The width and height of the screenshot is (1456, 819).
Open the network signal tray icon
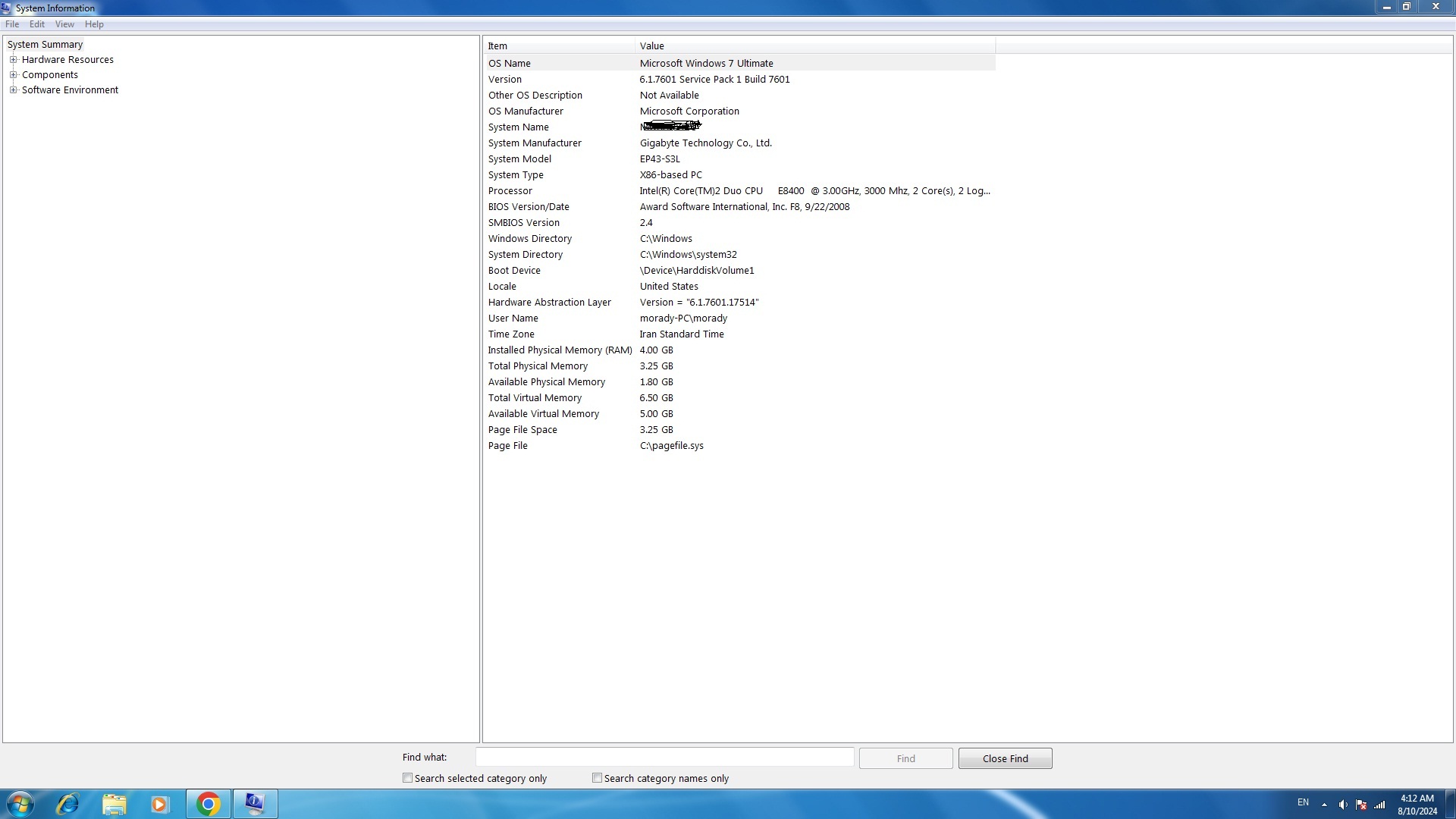coord(1380,805)
